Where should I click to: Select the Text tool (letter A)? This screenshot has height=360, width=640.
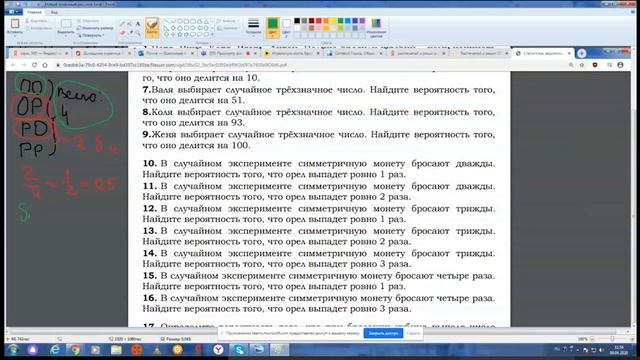(x=138, y=24)
